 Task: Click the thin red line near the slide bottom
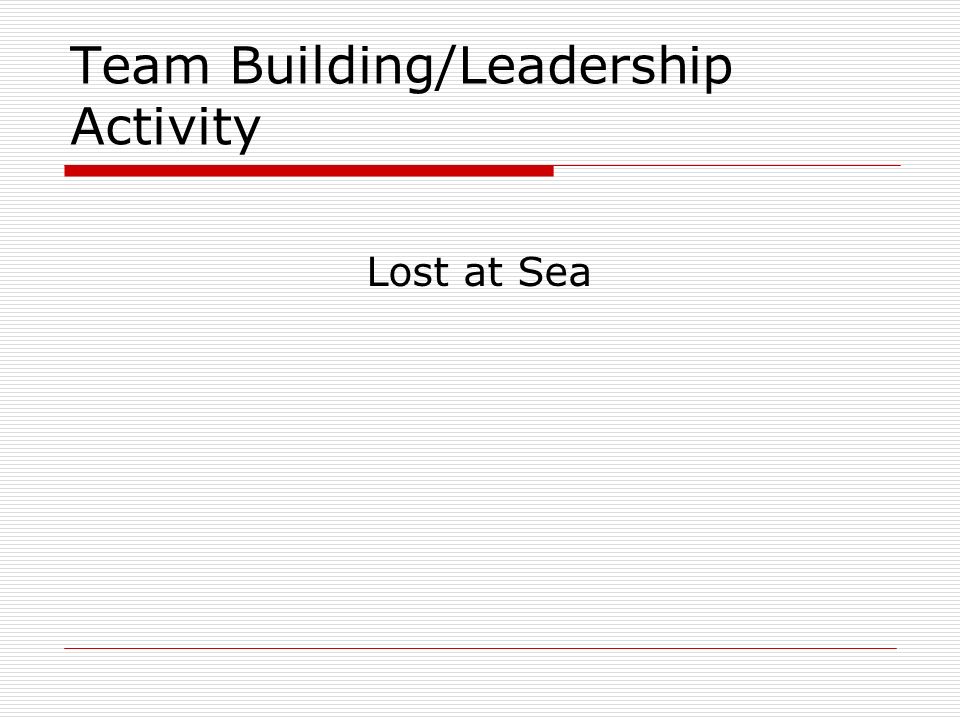coord(481,648)
